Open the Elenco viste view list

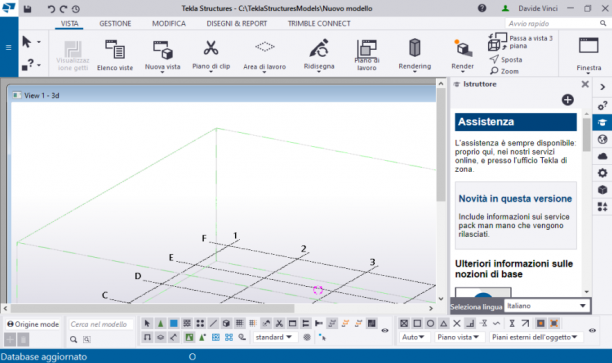tap(115, 54)
